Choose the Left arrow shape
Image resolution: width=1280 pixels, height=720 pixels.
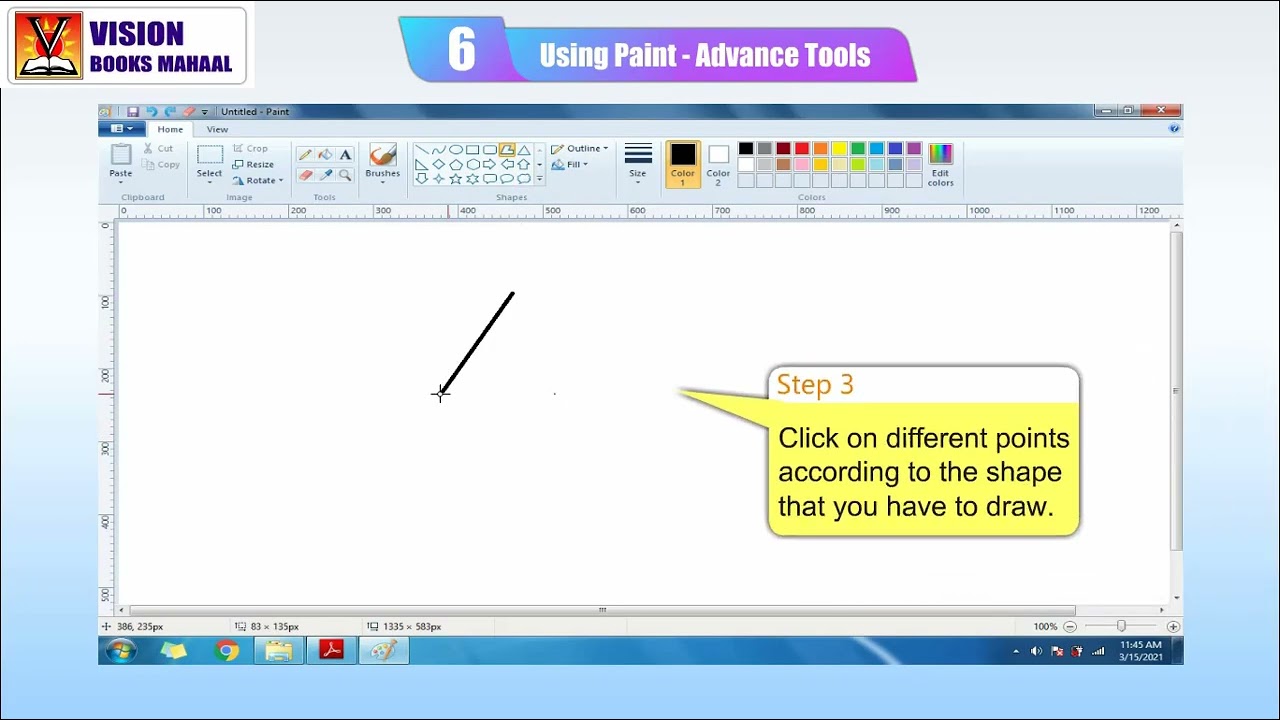point(507,165)
